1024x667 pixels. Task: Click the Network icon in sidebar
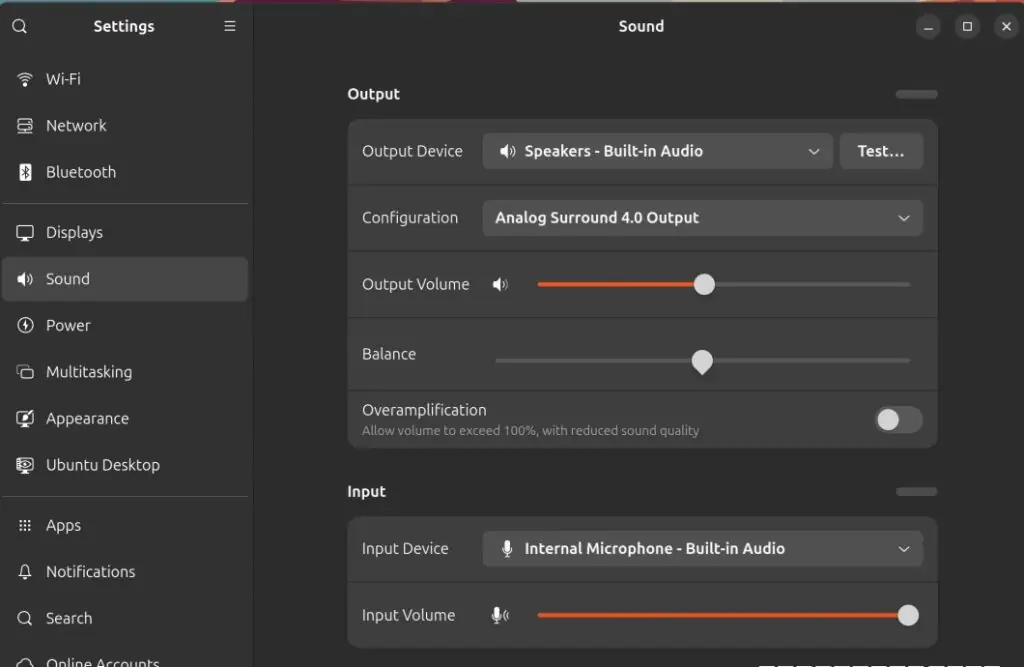(25, 125)
